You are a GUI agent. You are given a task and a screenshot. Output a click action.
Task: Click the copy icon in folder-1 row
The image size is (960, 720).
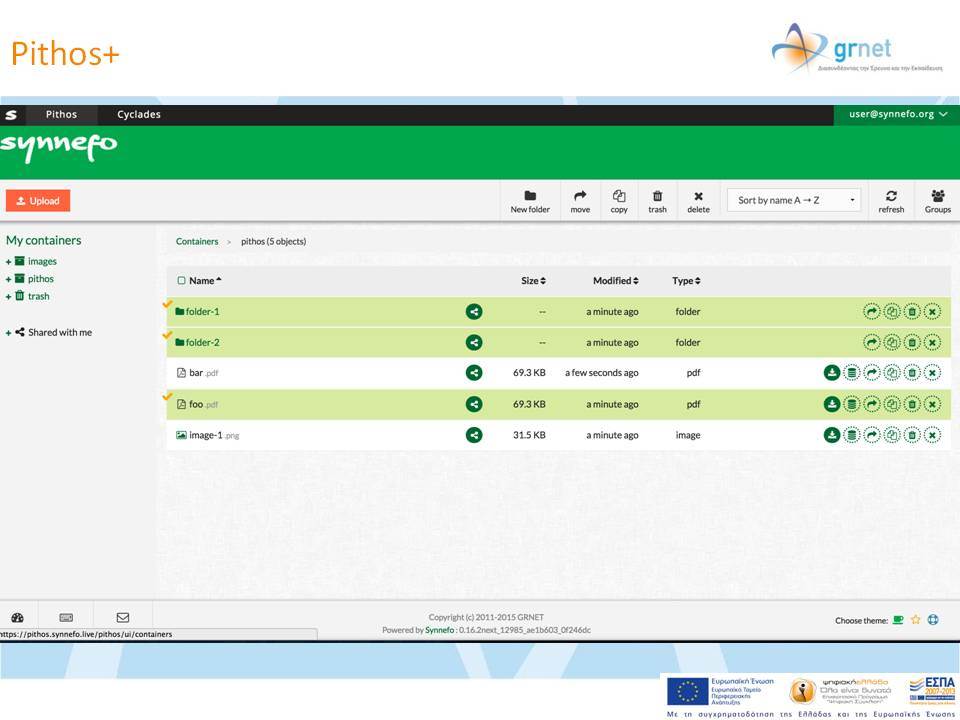tap(892, 312)
